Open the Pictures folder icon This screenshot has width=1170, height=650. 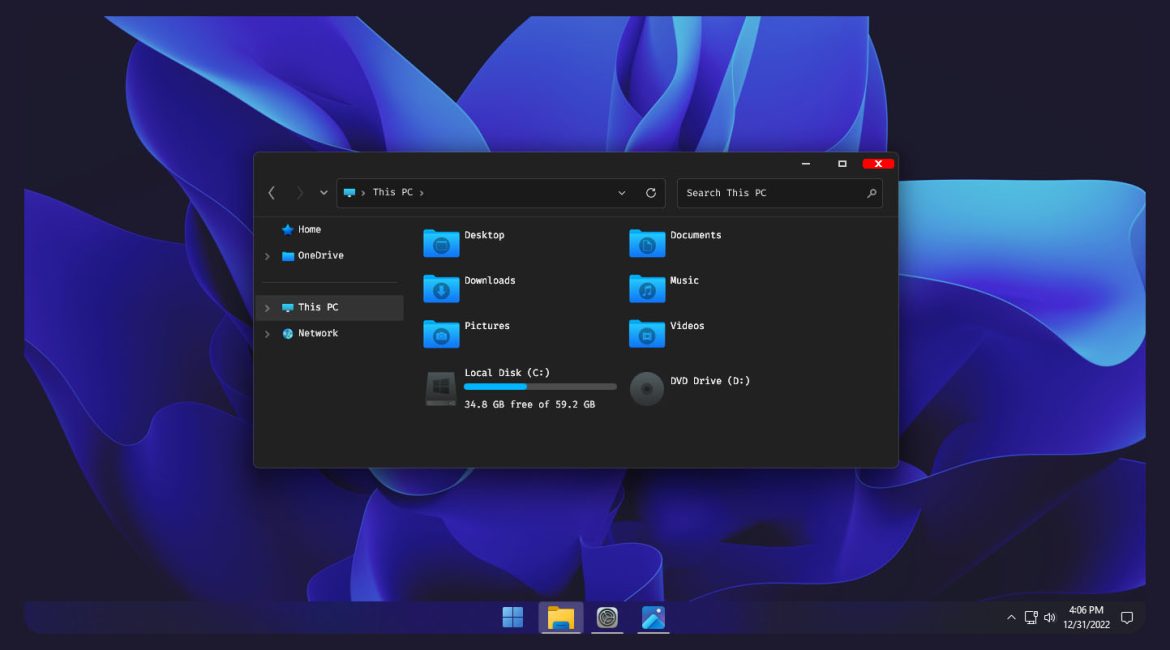point(441,334)
